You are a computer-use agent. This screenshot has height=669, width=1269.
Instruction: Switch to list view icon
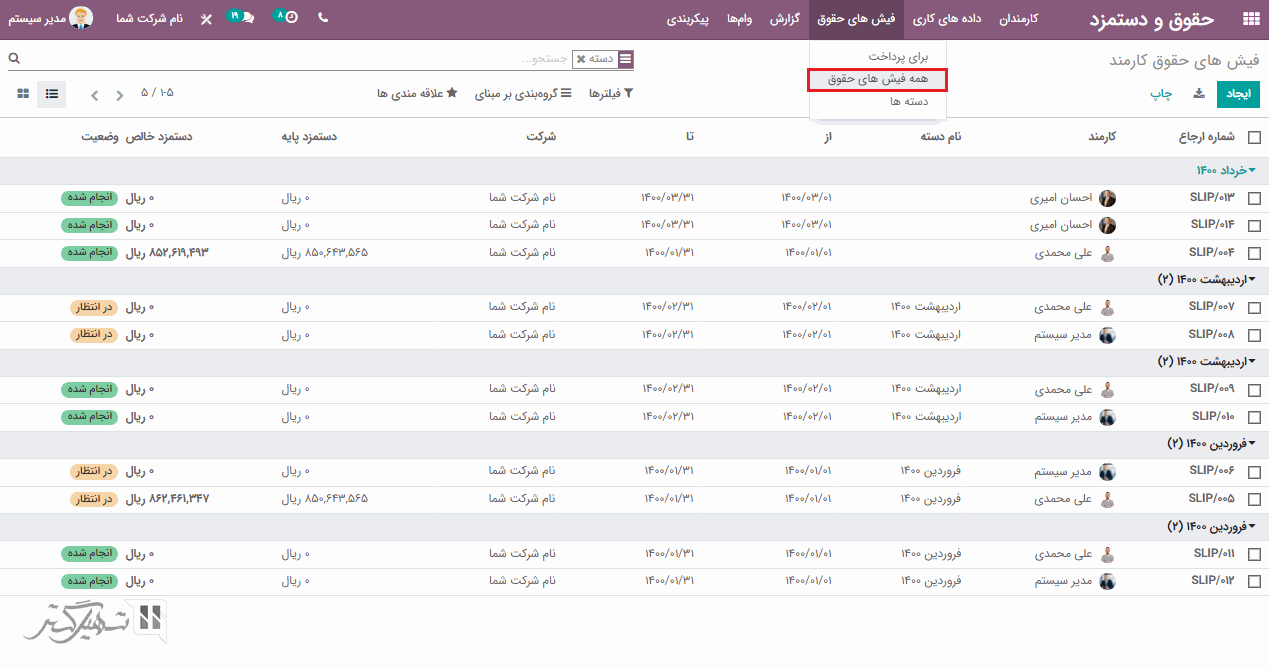[52, 94]
